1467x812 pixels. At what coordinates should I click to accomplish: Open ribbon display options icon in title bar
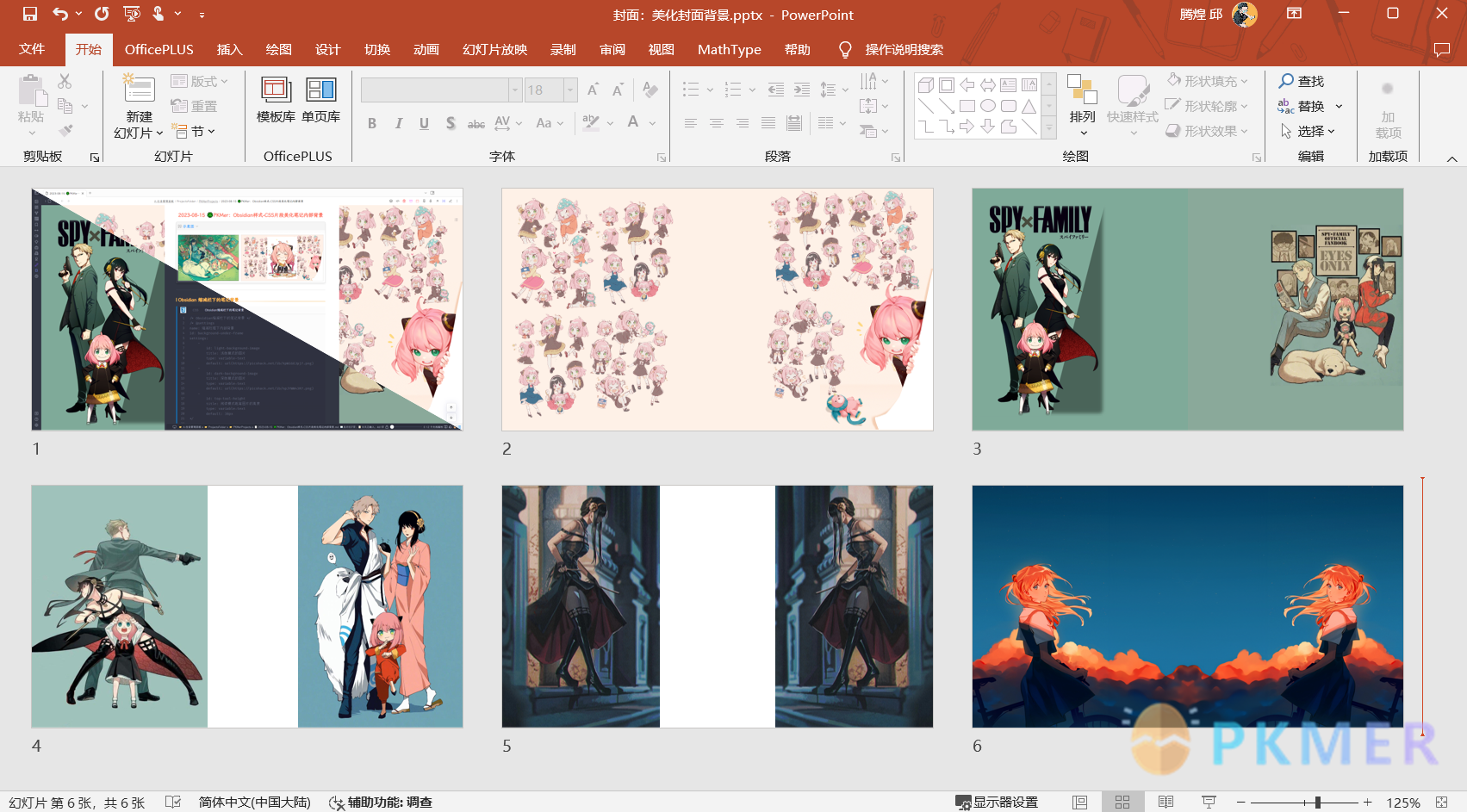[x=1294, y=13]
